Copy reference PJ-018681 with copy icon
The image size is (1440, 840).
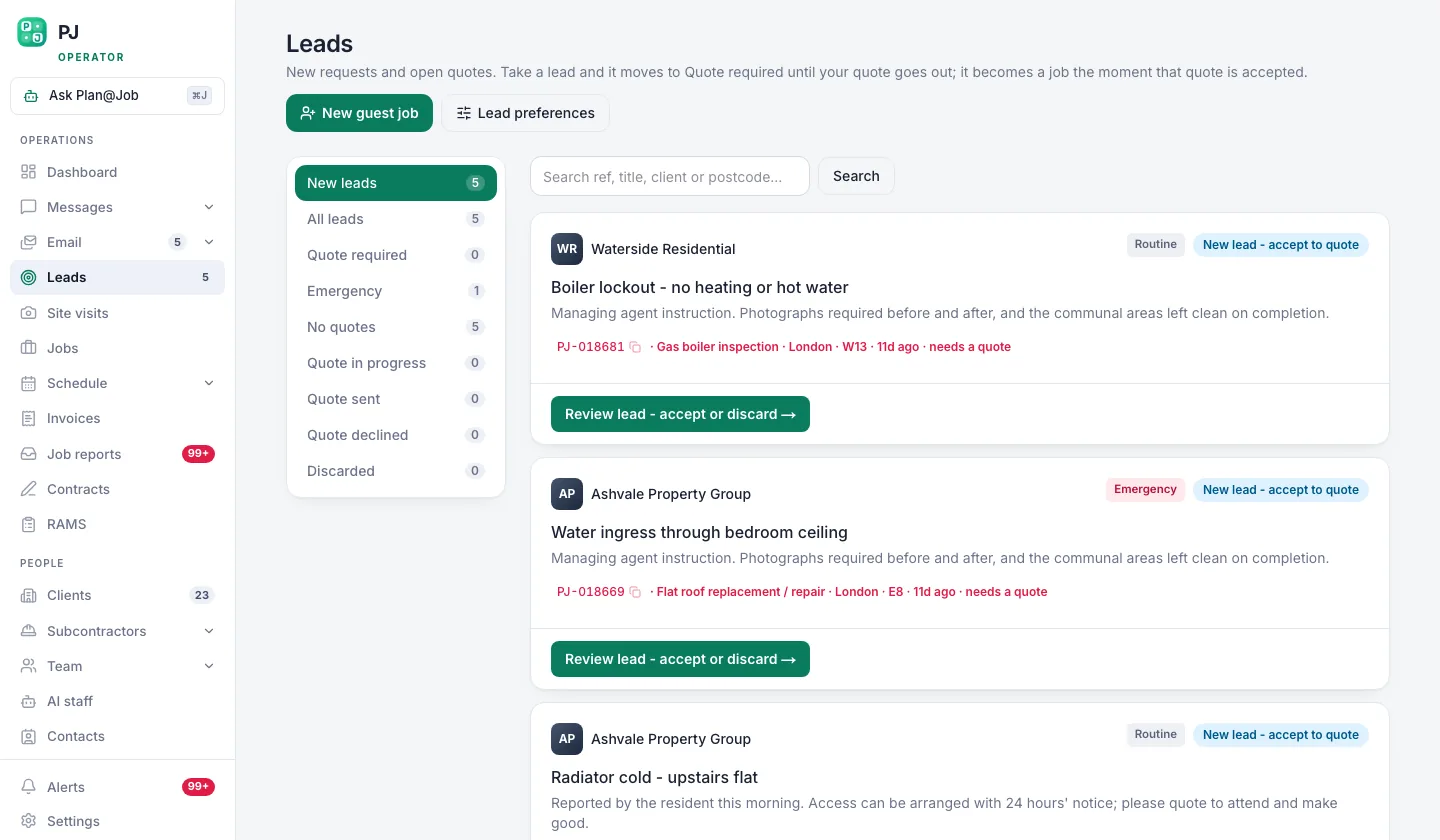pos(635,347)
